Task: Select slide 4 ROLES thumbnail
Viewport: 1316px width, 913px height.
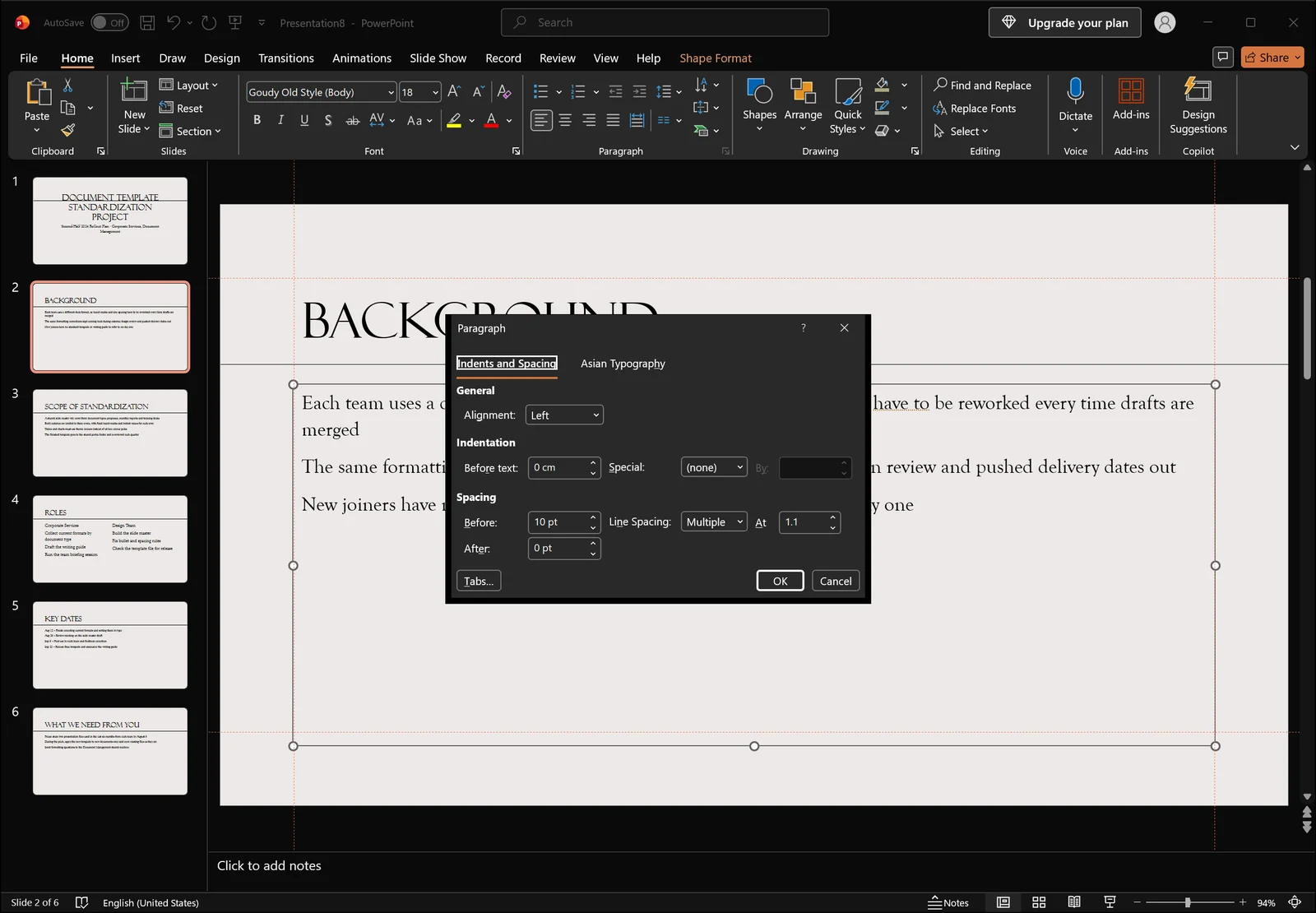Action: tap(110, 539)
